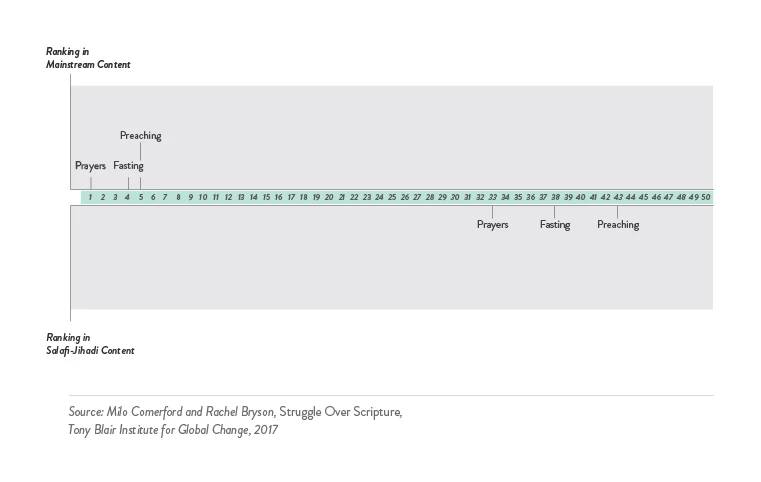This screenshot has height=482, width=761.
Task: Click number 10 on the ranking scale
Action: click(203, 197)
